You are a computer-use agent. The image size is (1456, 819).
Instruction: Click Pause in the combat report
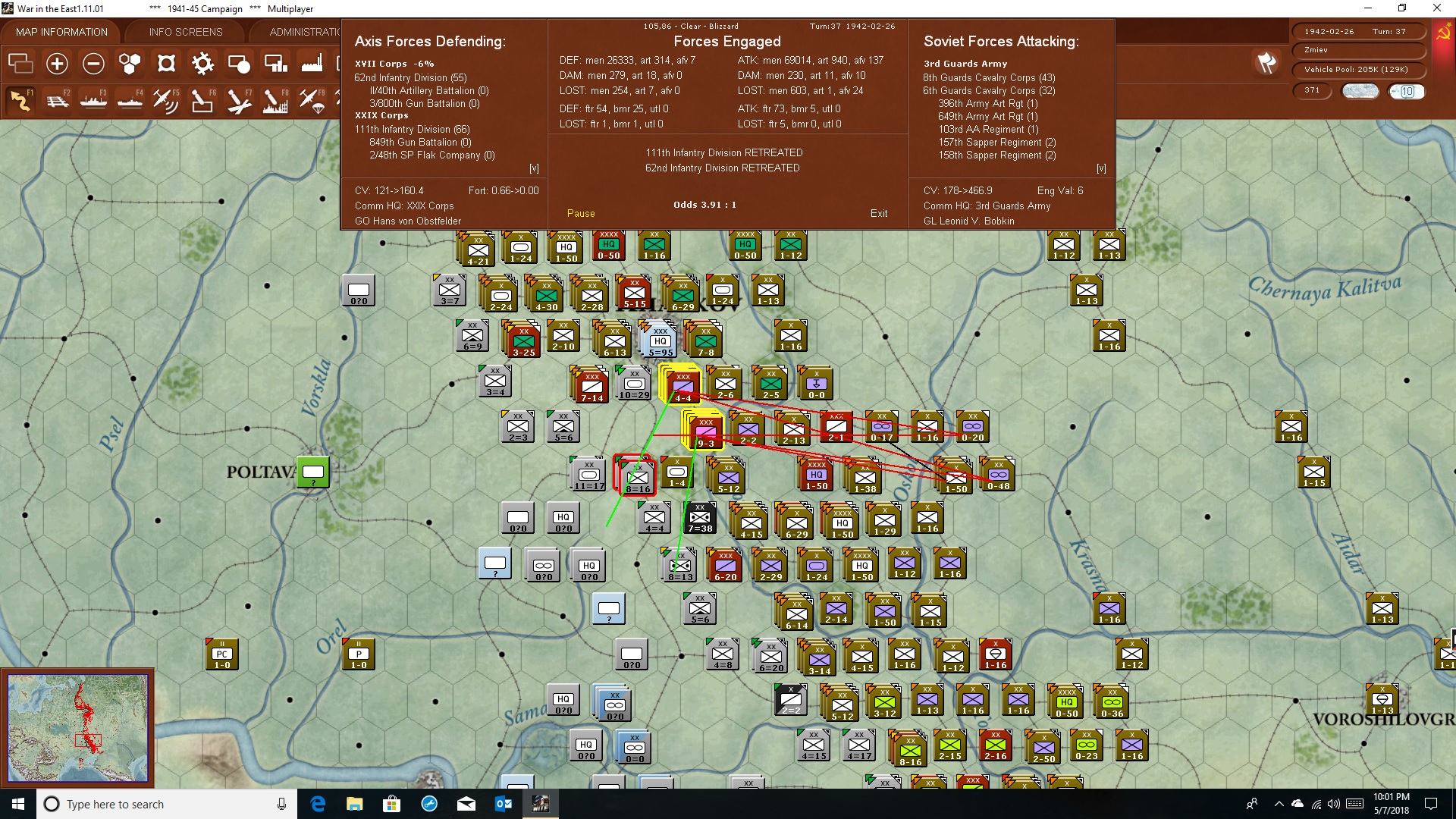(x=581, y=213)
